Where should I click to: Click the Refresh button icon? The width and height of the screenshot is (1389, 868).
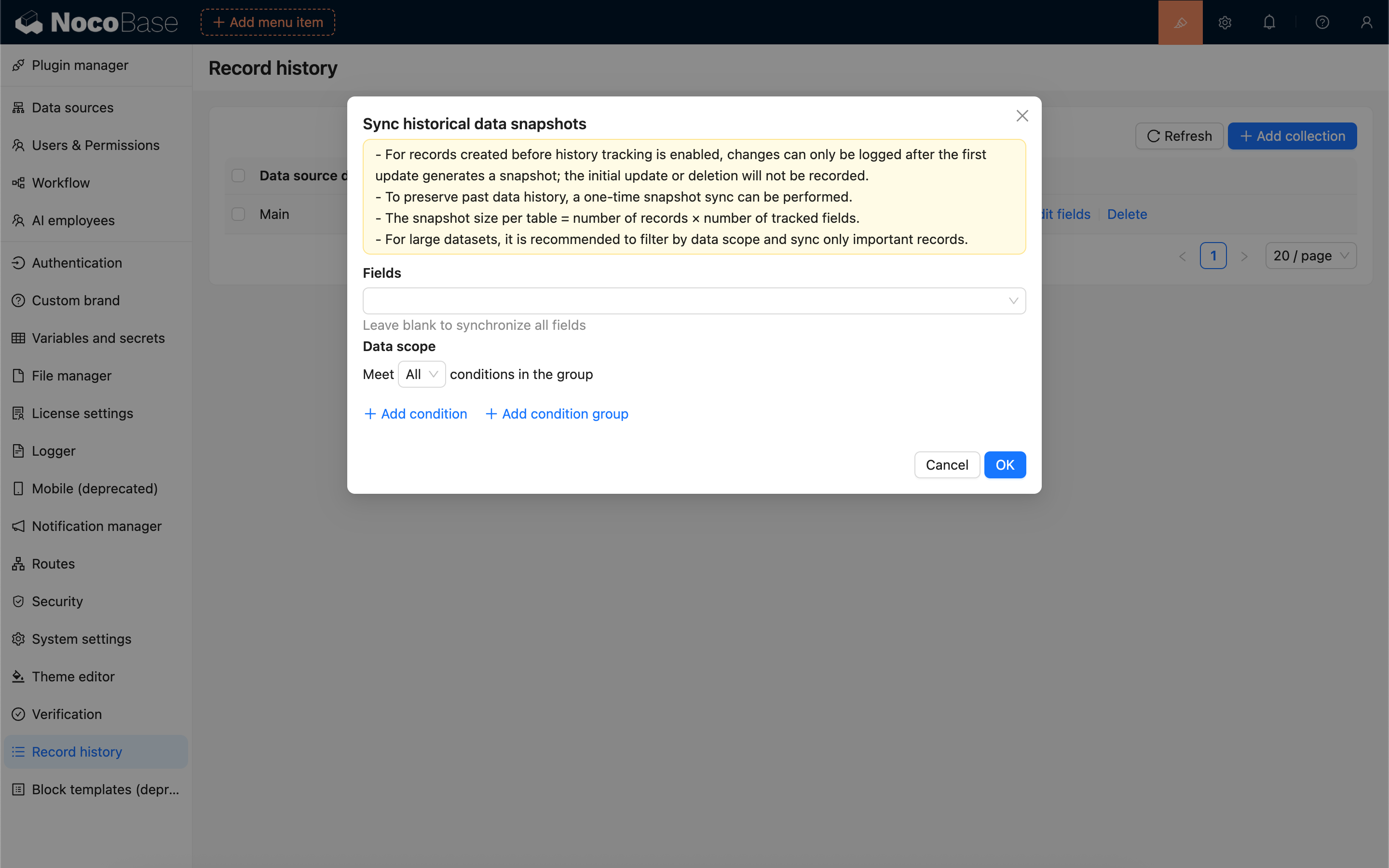tap(1153, 136)
